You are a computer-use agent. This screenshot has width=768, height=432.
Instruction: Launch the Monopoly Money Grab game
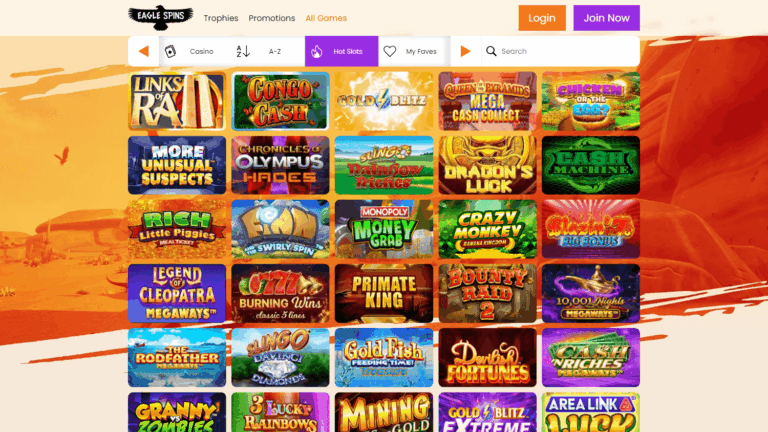[384, 229]
